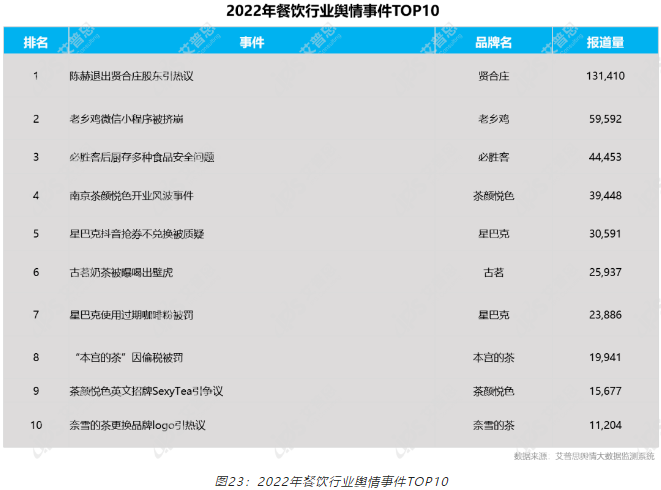Viewport: 661px width, 490px height.
Task: Select brand '星巴克' in rank 5 row
Action: click(493, 234)
